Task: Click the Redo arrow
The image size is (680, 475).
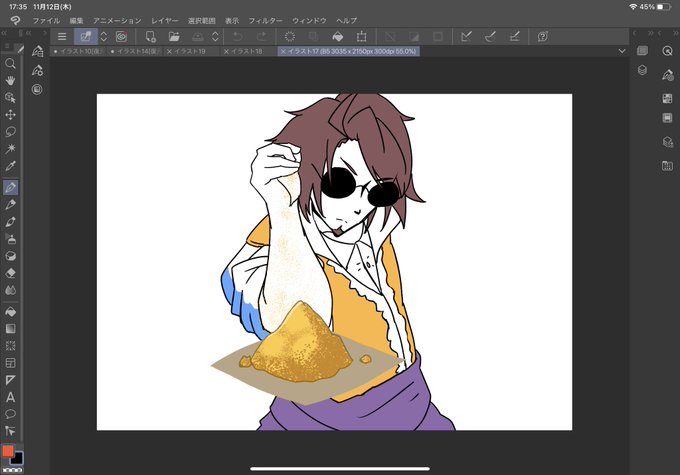Action: pos(262,36)
